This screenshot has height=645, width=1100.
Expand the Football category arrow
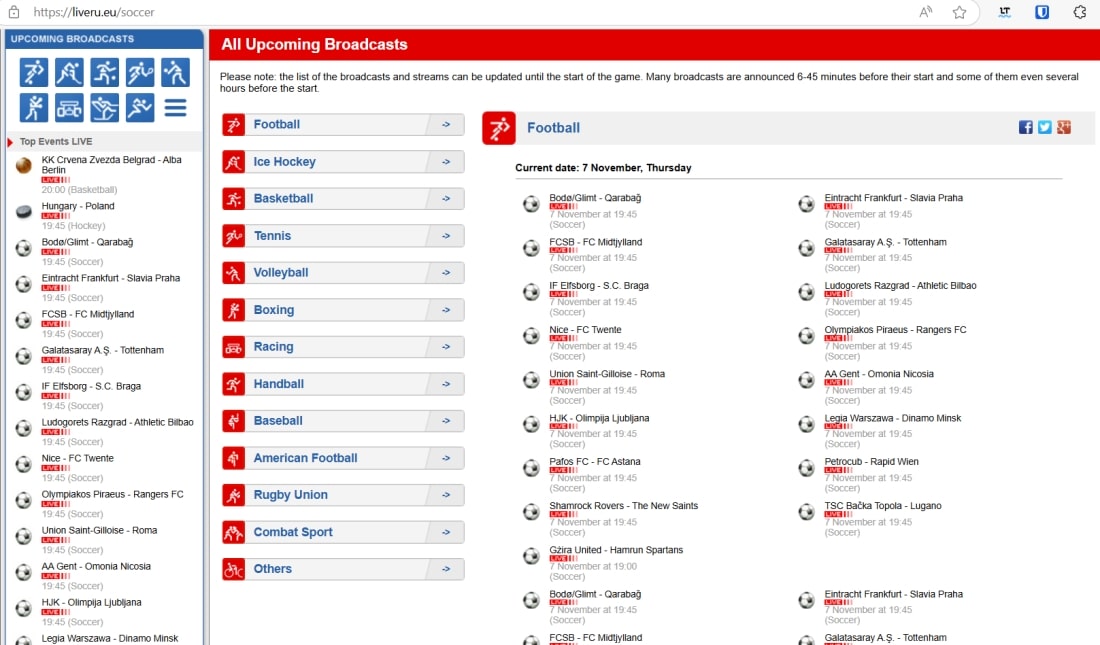[x=446, y=125]
